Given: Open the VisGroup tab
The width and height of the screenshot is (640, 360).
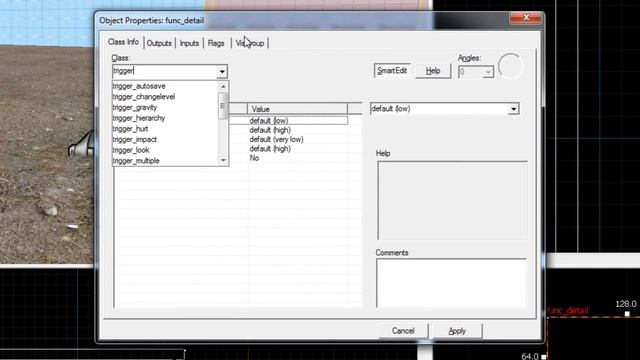Looking at the screenshot, I should [250, 43].
